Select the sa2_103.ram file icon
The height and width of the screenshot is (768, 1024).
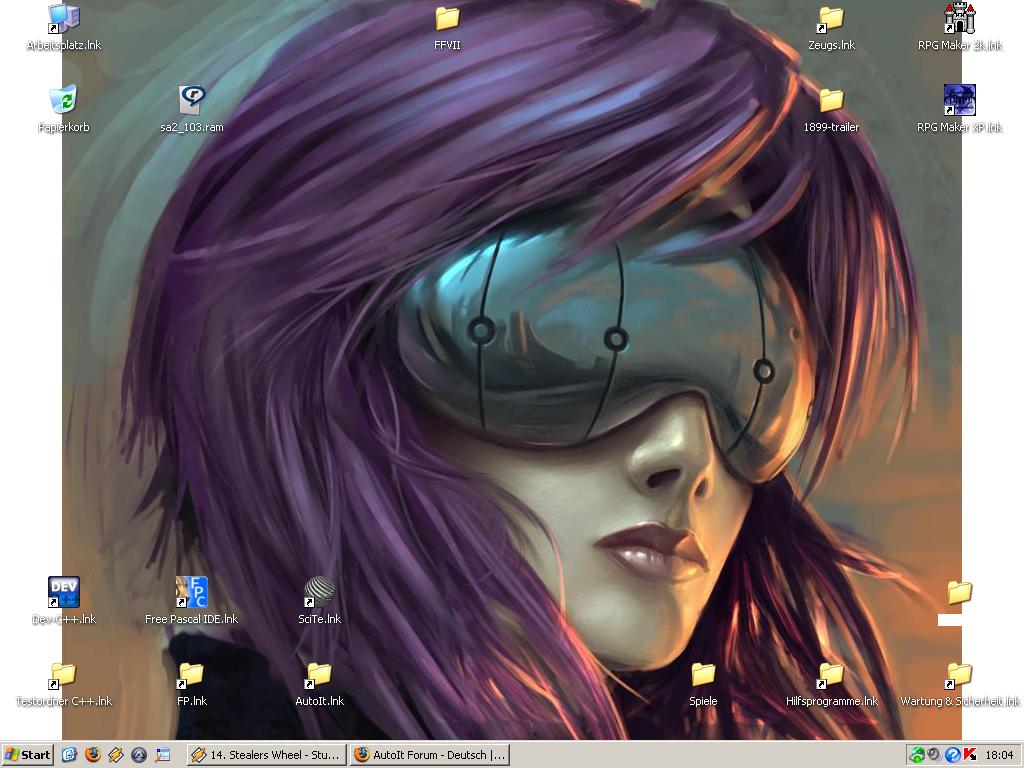coord(191,100)
